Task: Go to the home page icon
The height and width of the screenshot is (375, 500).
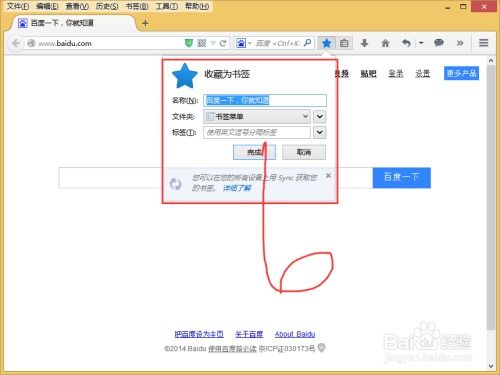Action: pos(385,43)
